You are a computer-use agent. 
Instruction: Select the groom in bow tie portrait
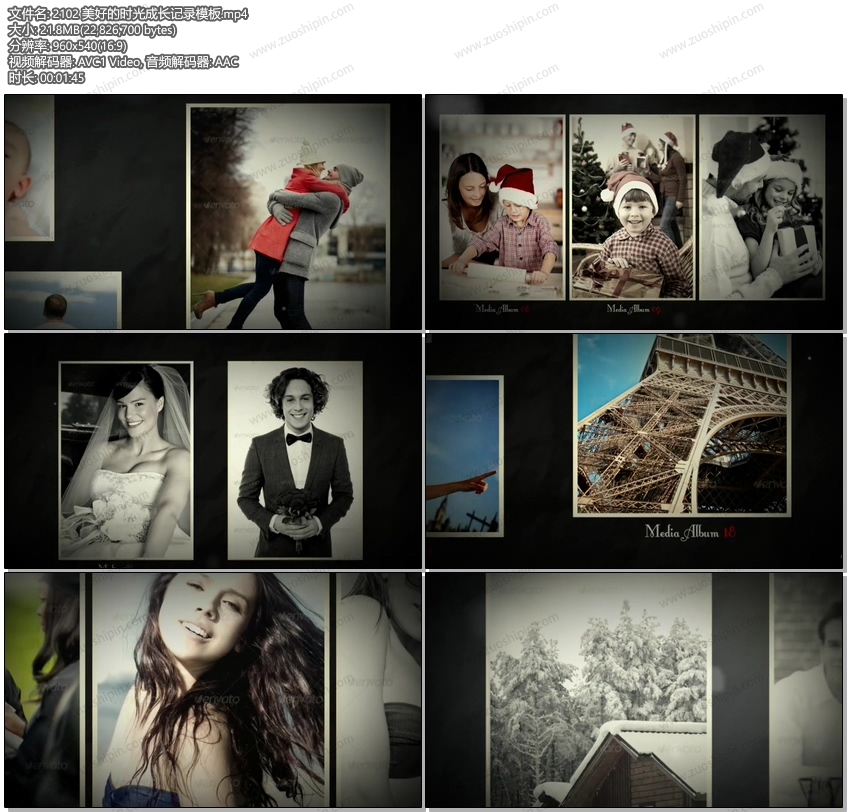coord(295,460)
